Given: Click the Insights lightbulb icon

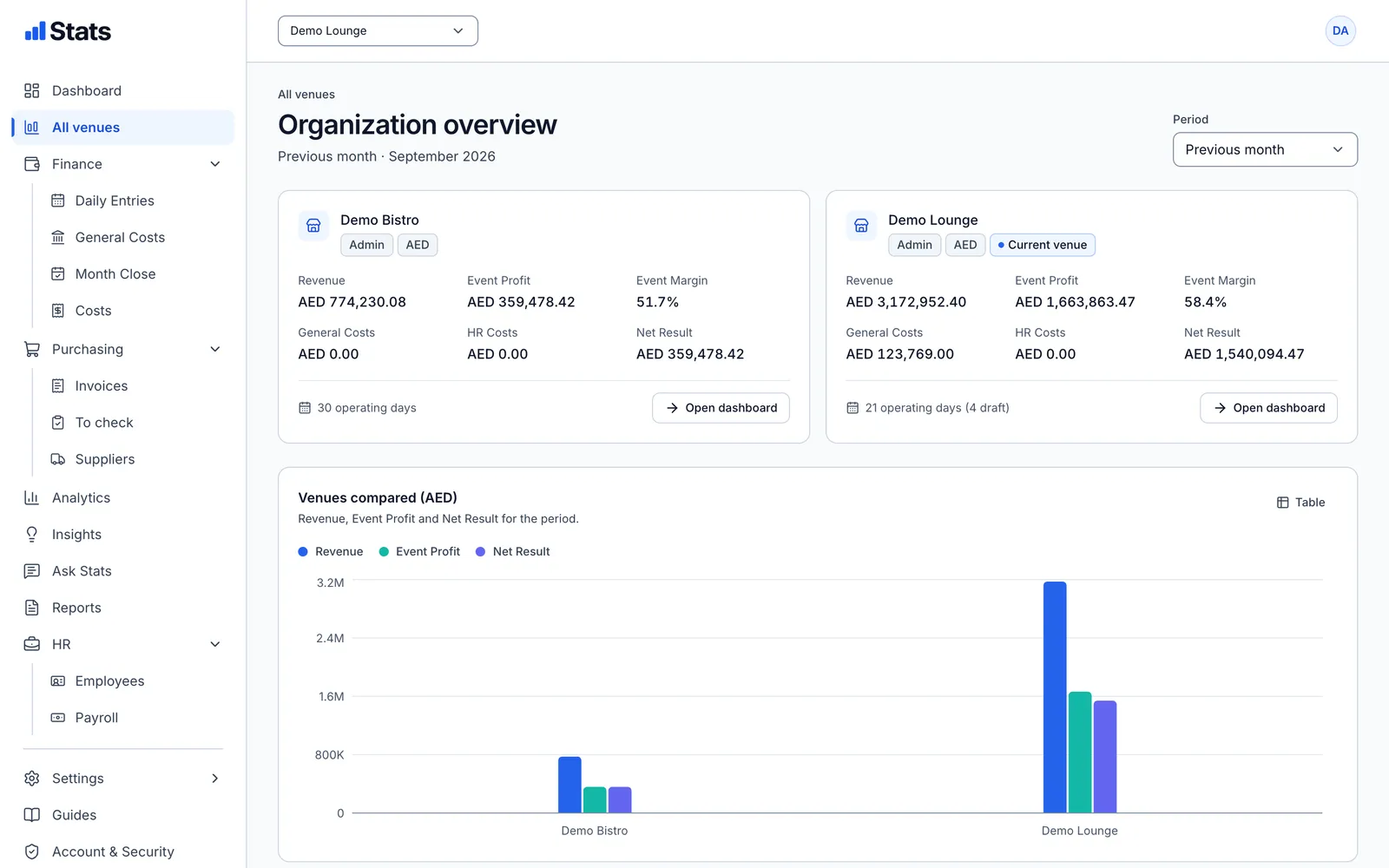Looking at the screenshot, I should (x=32, y=535).
